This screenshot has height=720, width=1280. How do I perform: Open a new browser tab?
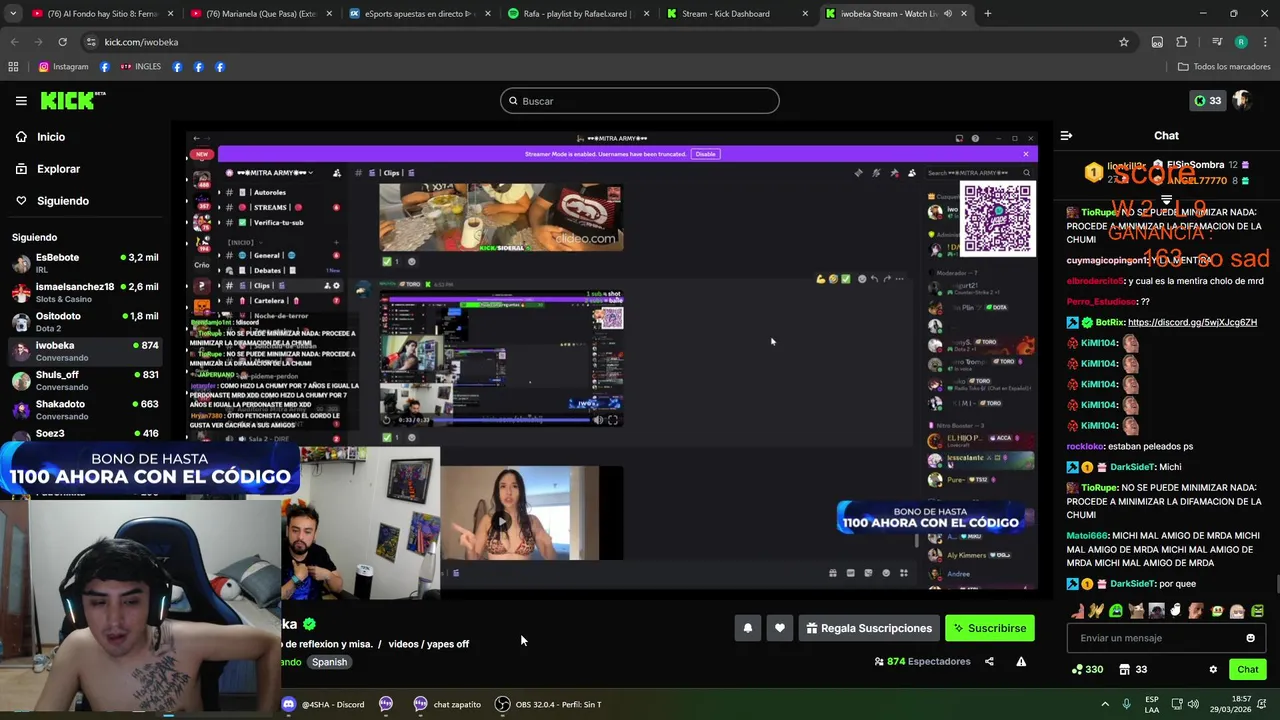tap(987, 14)
